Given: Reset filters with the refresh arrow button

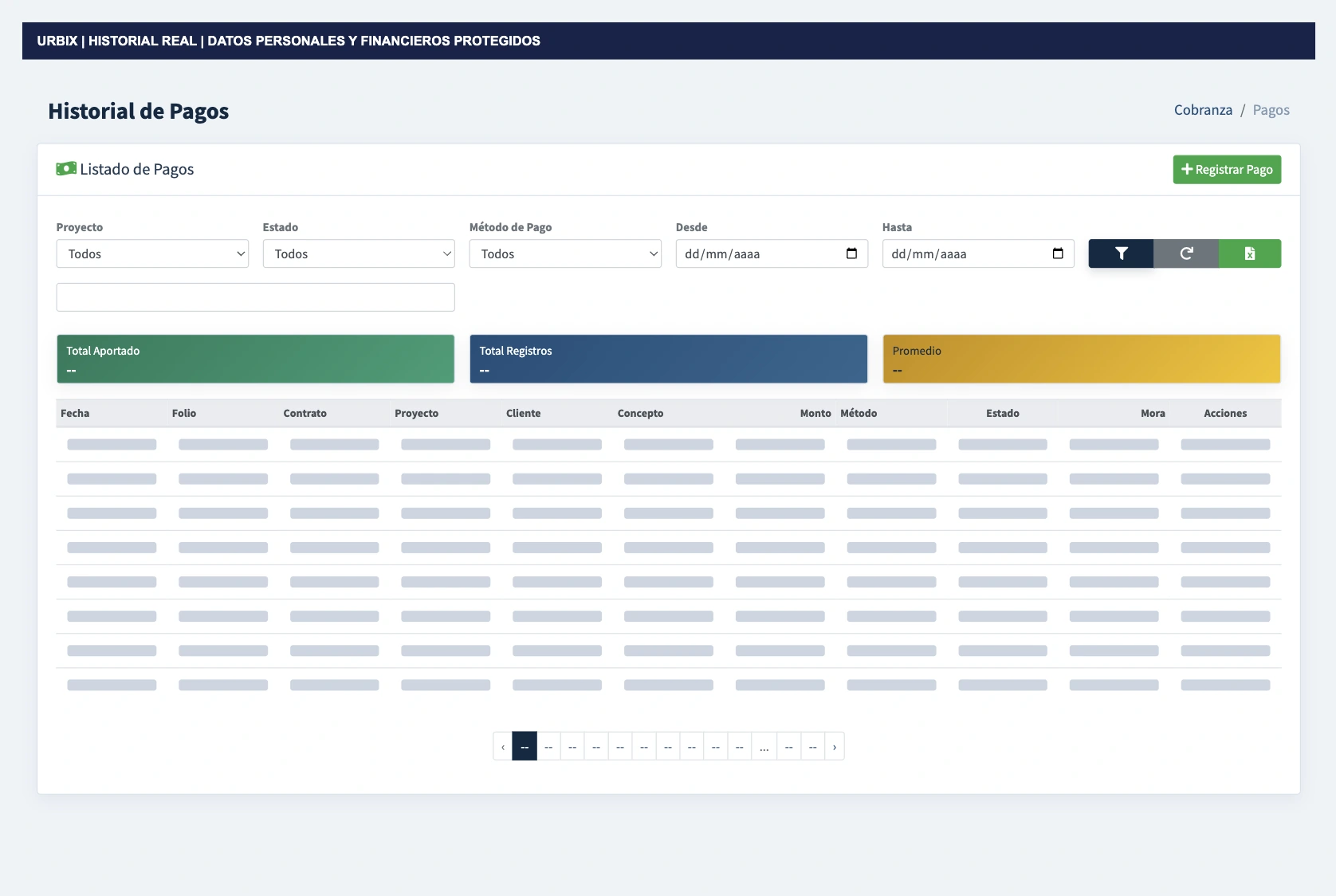Looking at the screenshot, I should point(1186,253).
